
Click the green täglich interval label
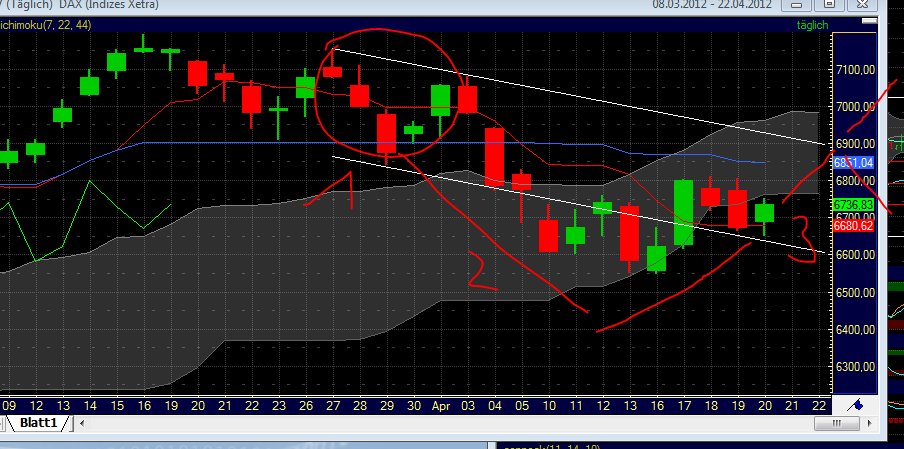tap(812, 25)
